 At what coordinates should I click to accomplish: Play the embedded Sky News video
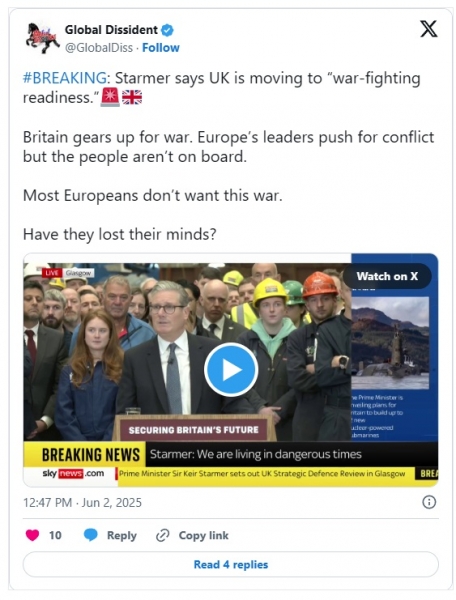pyautogui.click(x=231, y=370)
